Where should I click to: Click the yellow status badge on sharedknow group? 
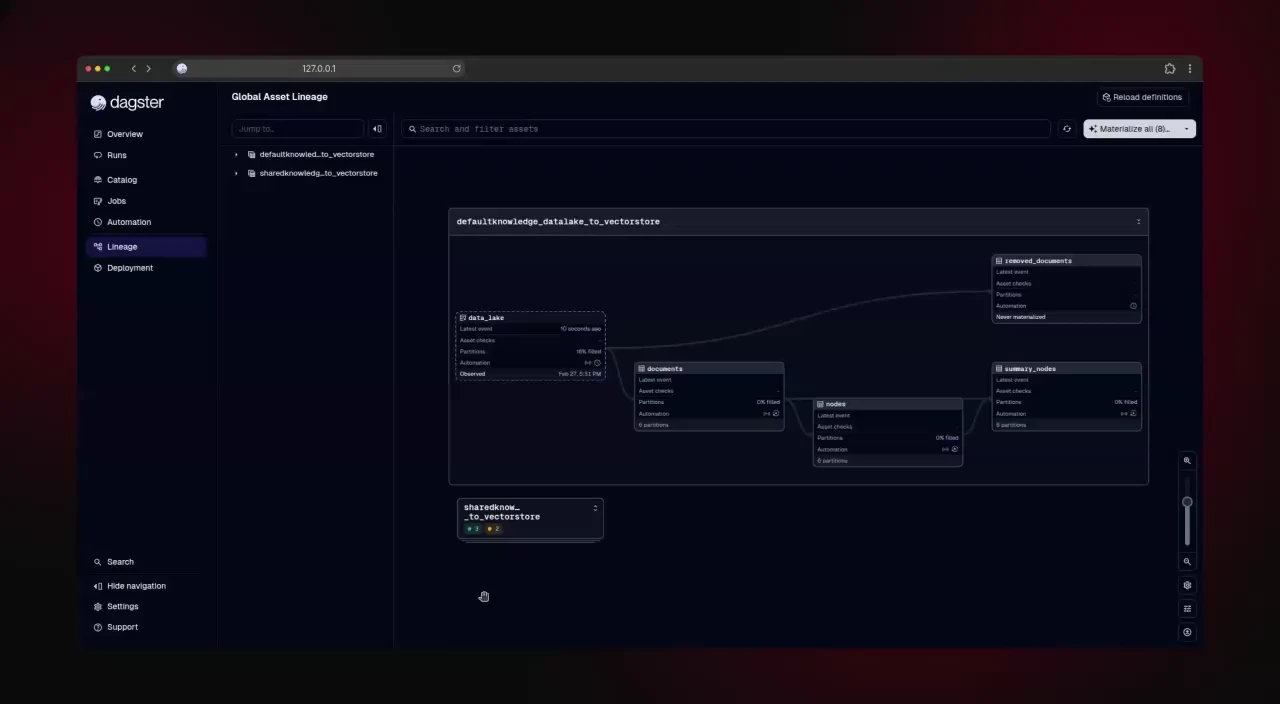[493, 529]
